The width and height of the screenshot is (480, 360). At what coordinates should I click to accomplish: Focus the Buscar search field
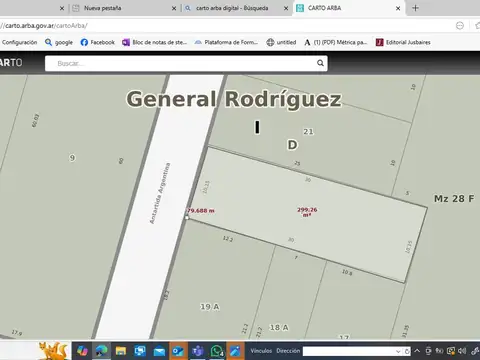pos(186,63)
